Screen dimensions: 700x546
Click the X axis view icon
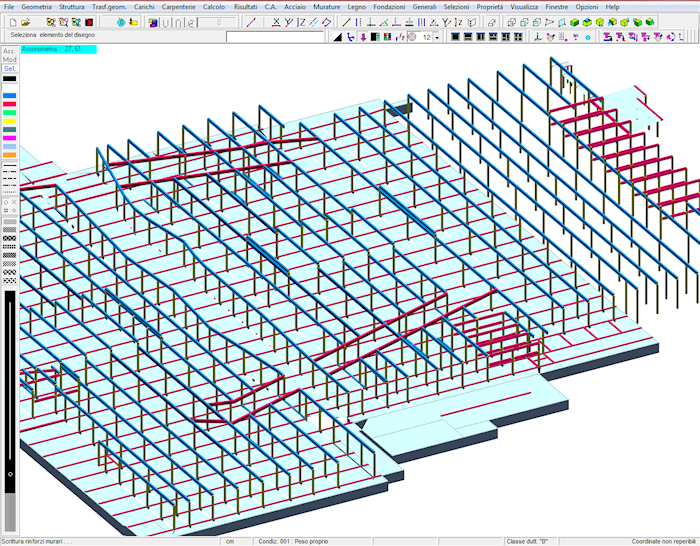276,22
